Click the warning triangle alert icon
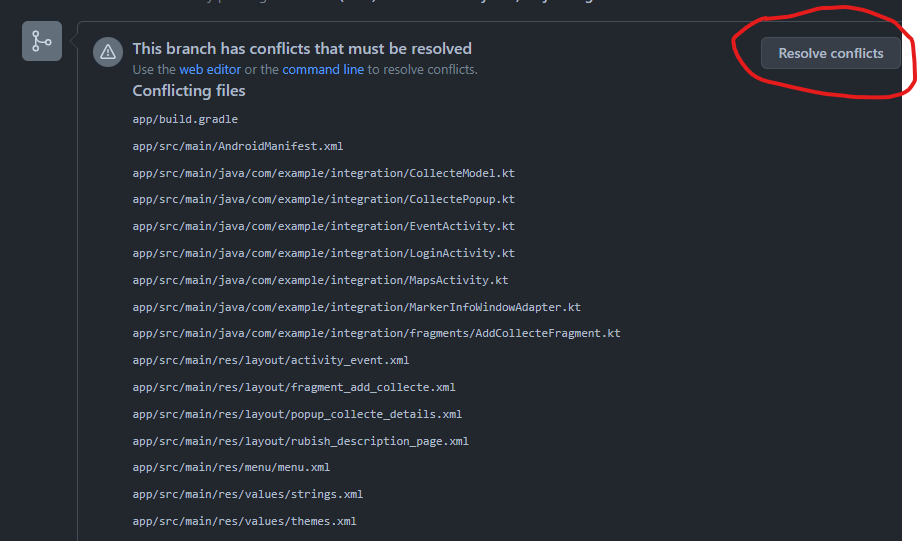 (108, 52)
